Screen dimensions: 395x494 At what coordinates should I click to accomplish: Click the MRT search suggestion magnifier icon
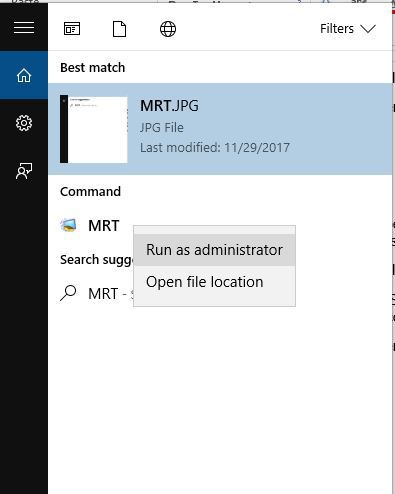click(x=68, y=293)
